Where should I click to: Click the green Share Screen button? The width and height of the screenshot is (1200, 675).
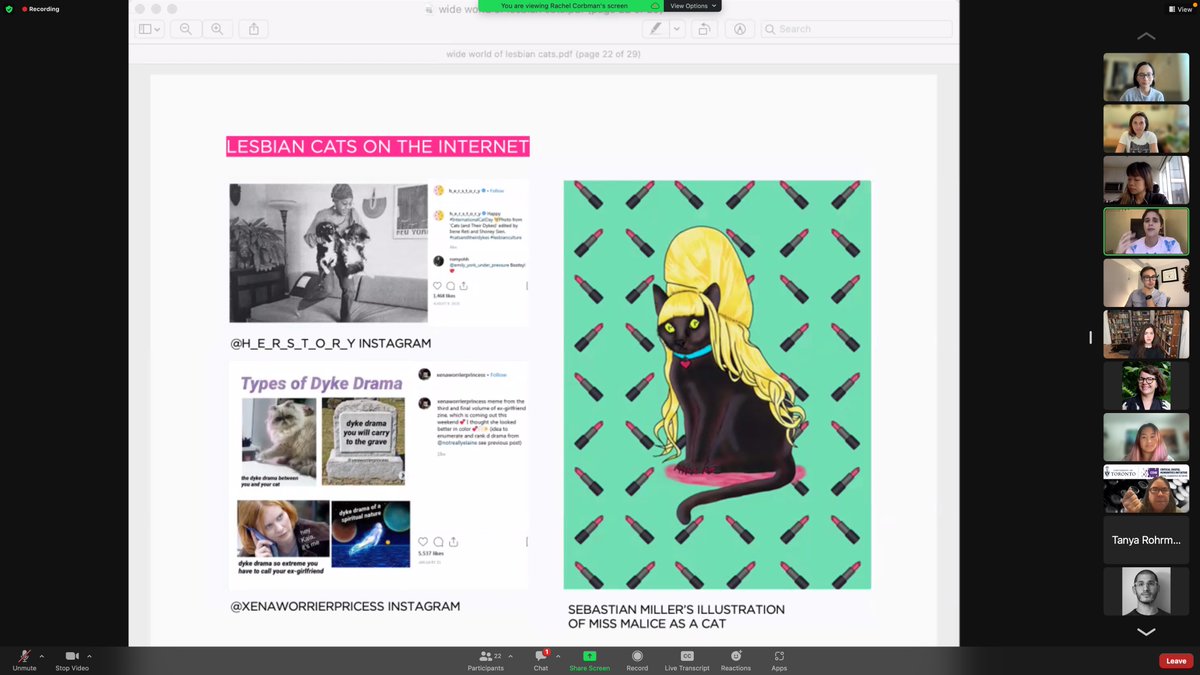pos(589,660)
